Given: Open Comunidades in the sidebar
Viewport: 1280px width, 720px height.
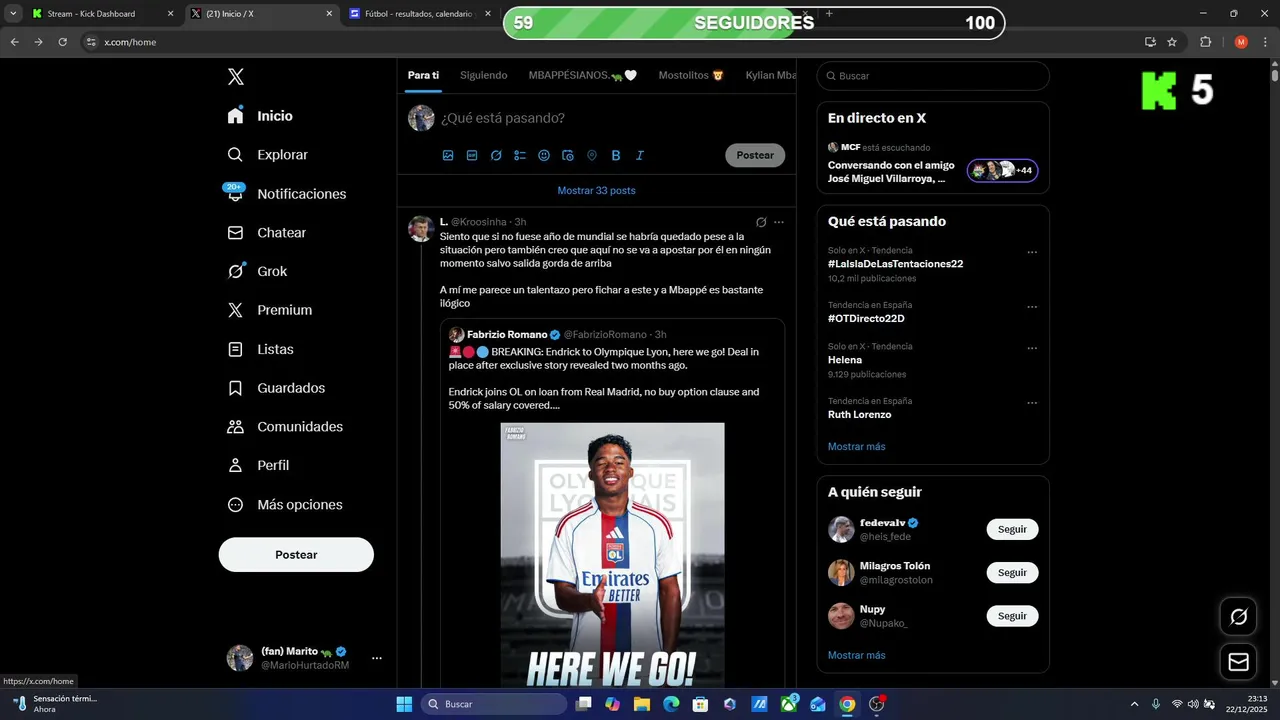Looking at the screenshot, I should 285,427.
